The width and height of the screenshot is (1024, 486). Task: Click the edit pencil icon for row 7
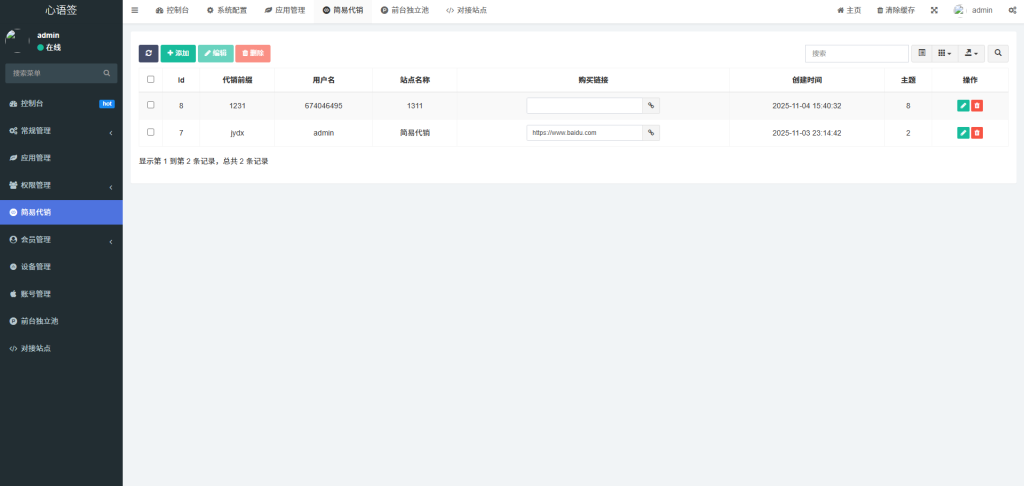(x=963, y=133)
